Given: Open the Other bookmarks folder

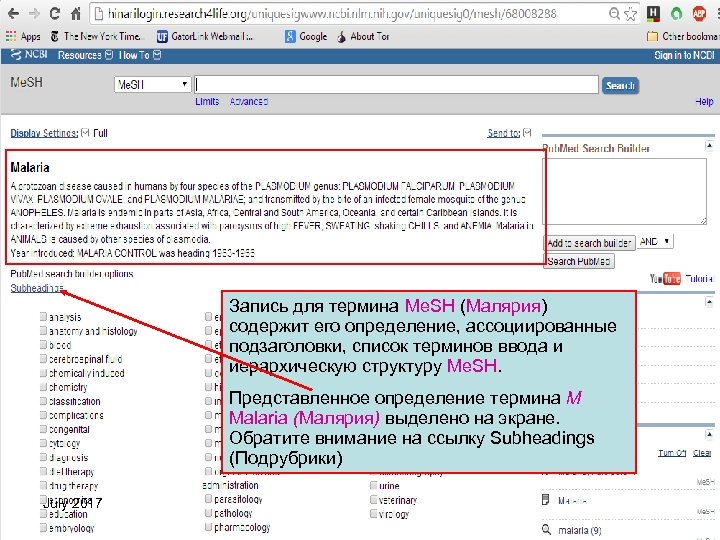Looking at the screenshot, I should (x=682, y=36).
